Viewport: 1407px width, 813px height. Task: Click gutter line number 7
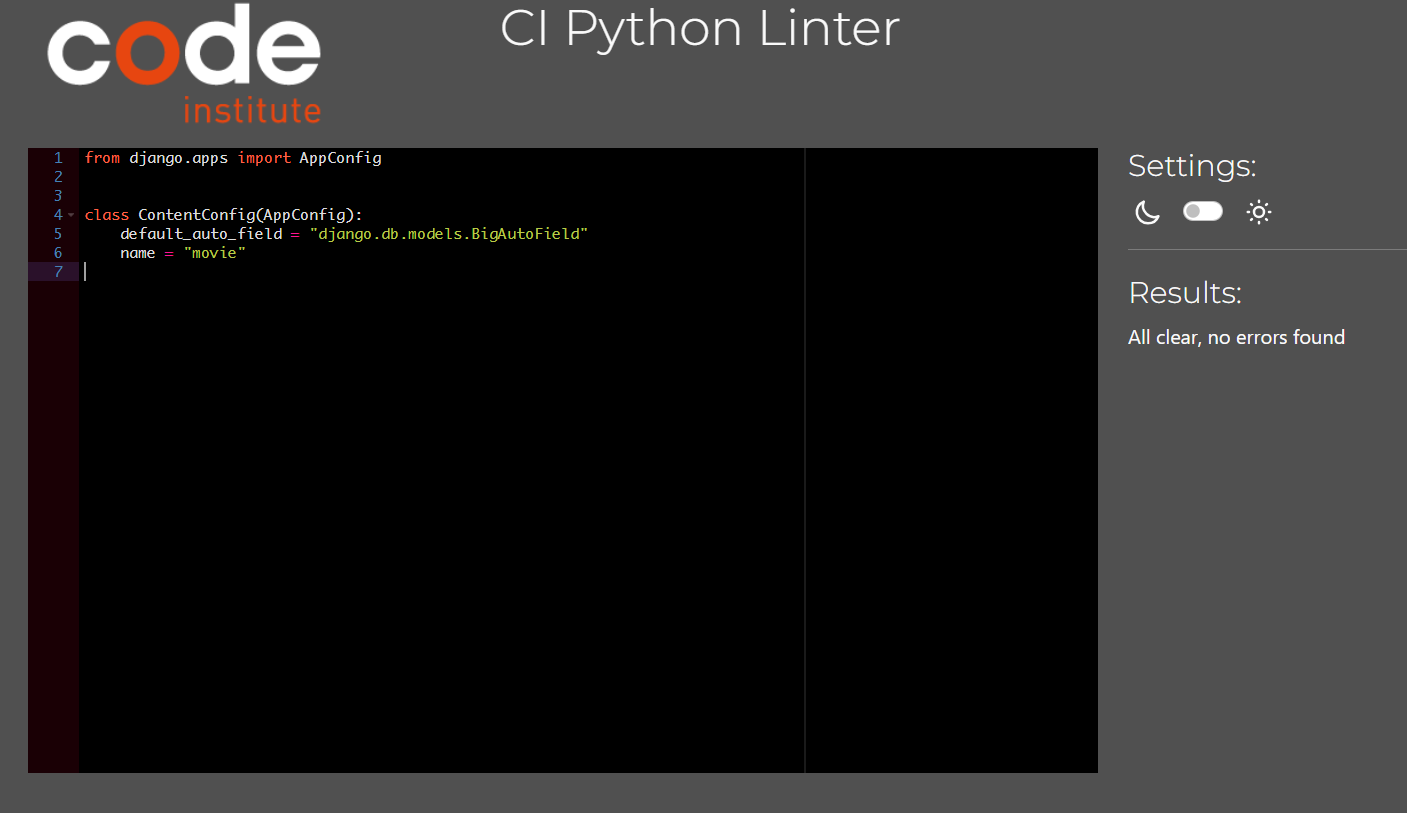click(x=58, y=272)
